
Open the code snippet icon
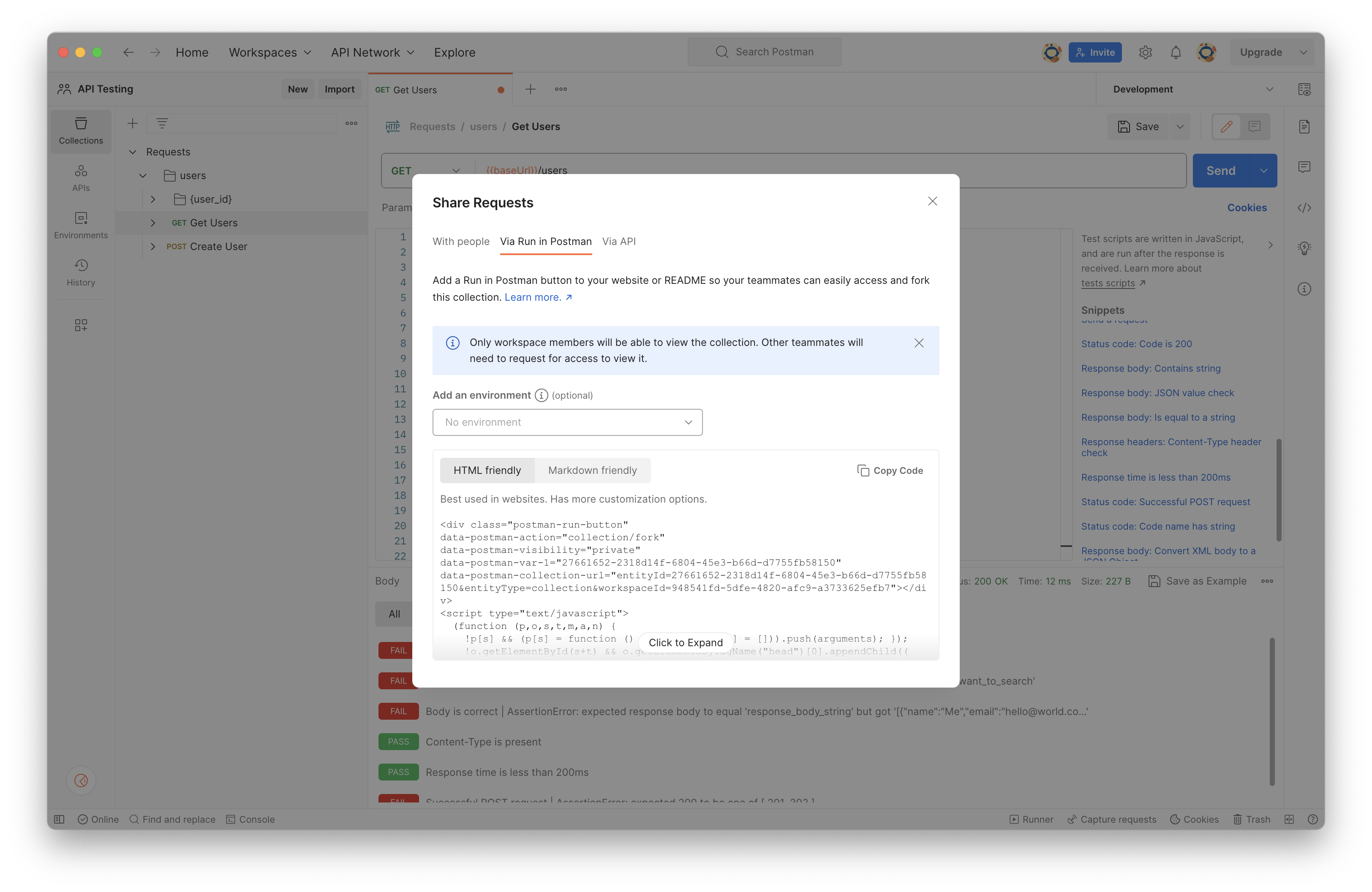pyautogui.click(x=1304, y=207)
